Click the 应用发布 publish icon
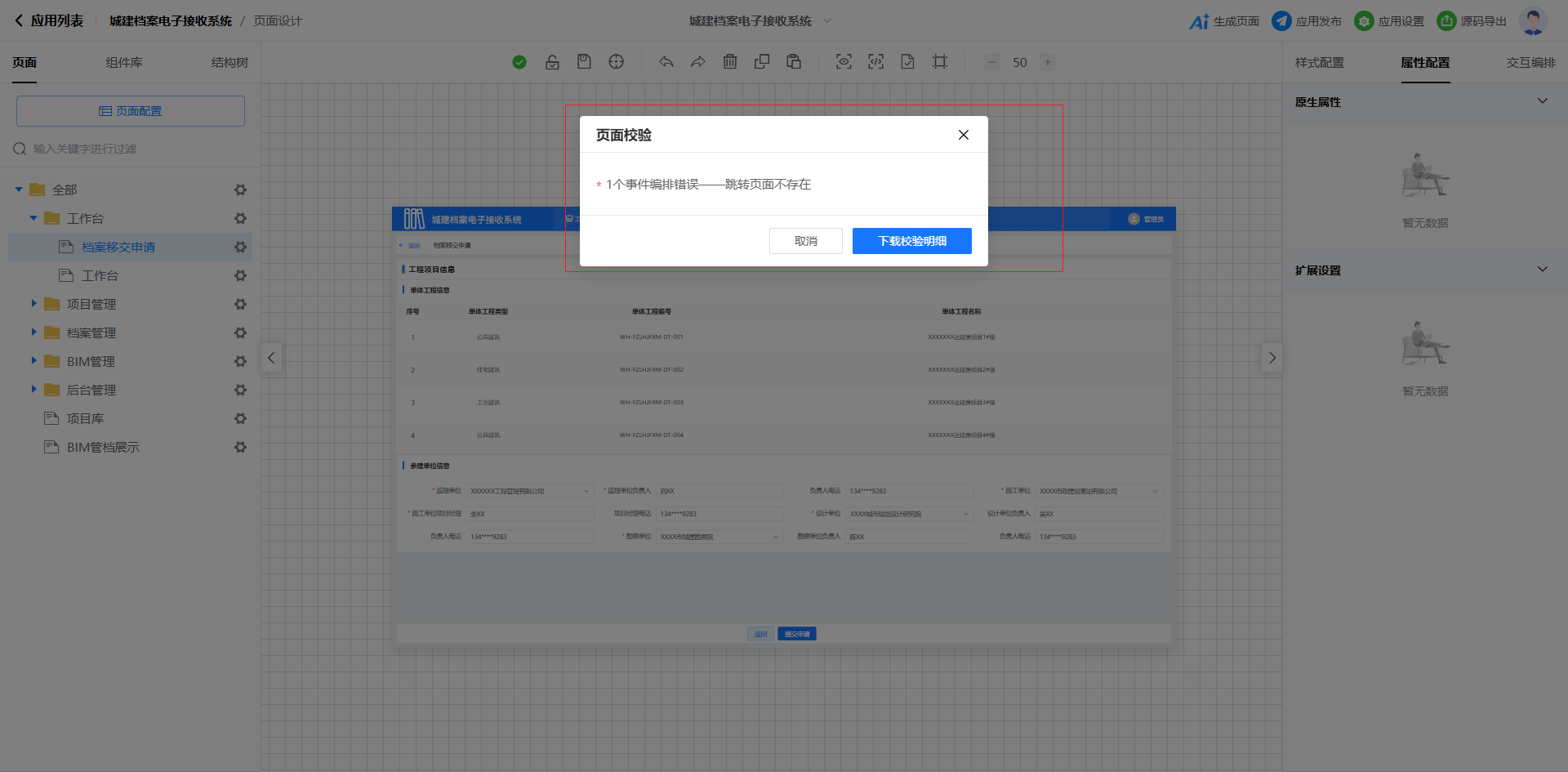Viewport: 1568px width, 772px height. [1281, 21]
